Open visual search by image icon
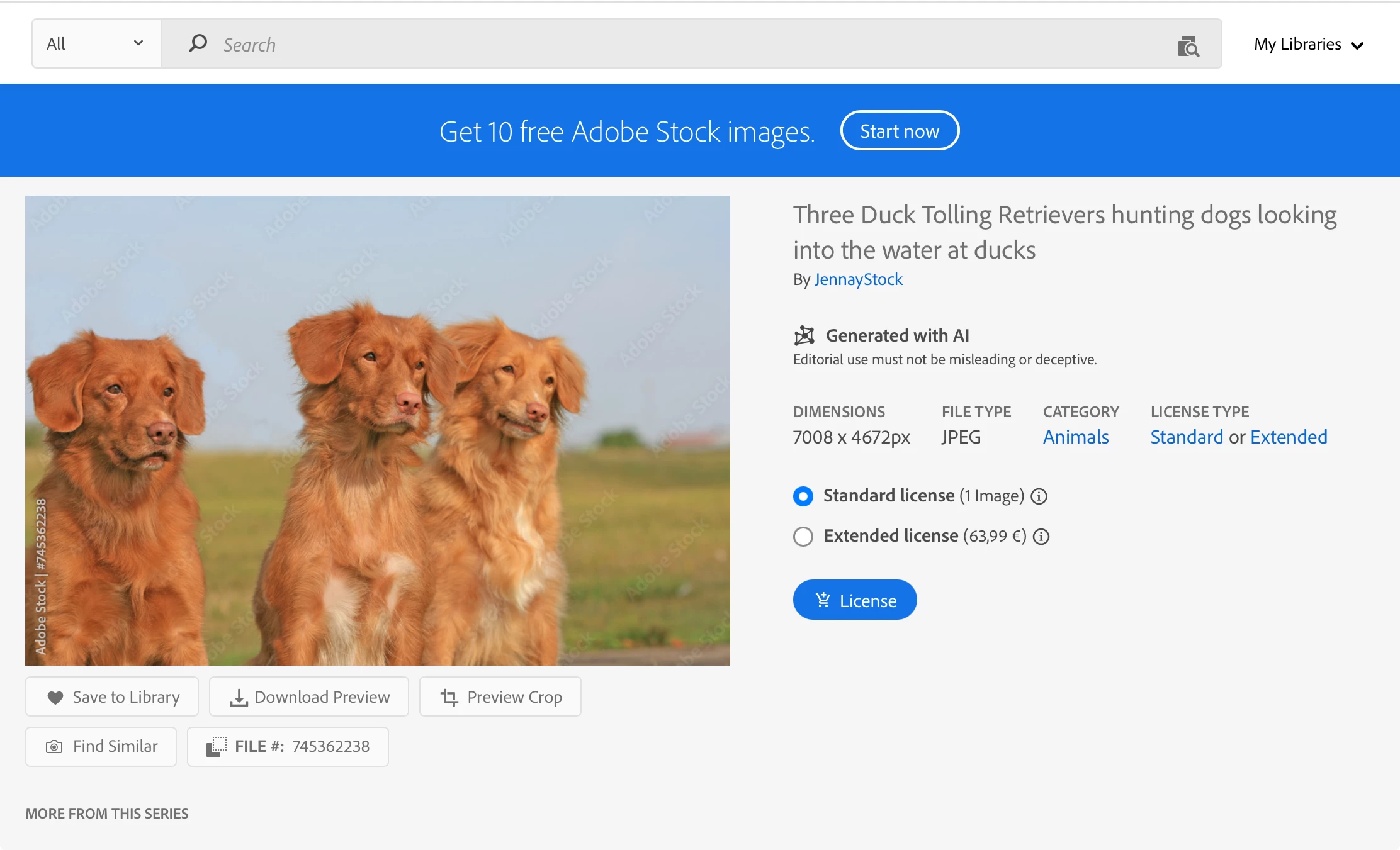The height and width of the screenshot is (850, 1400). [1188, 46]
